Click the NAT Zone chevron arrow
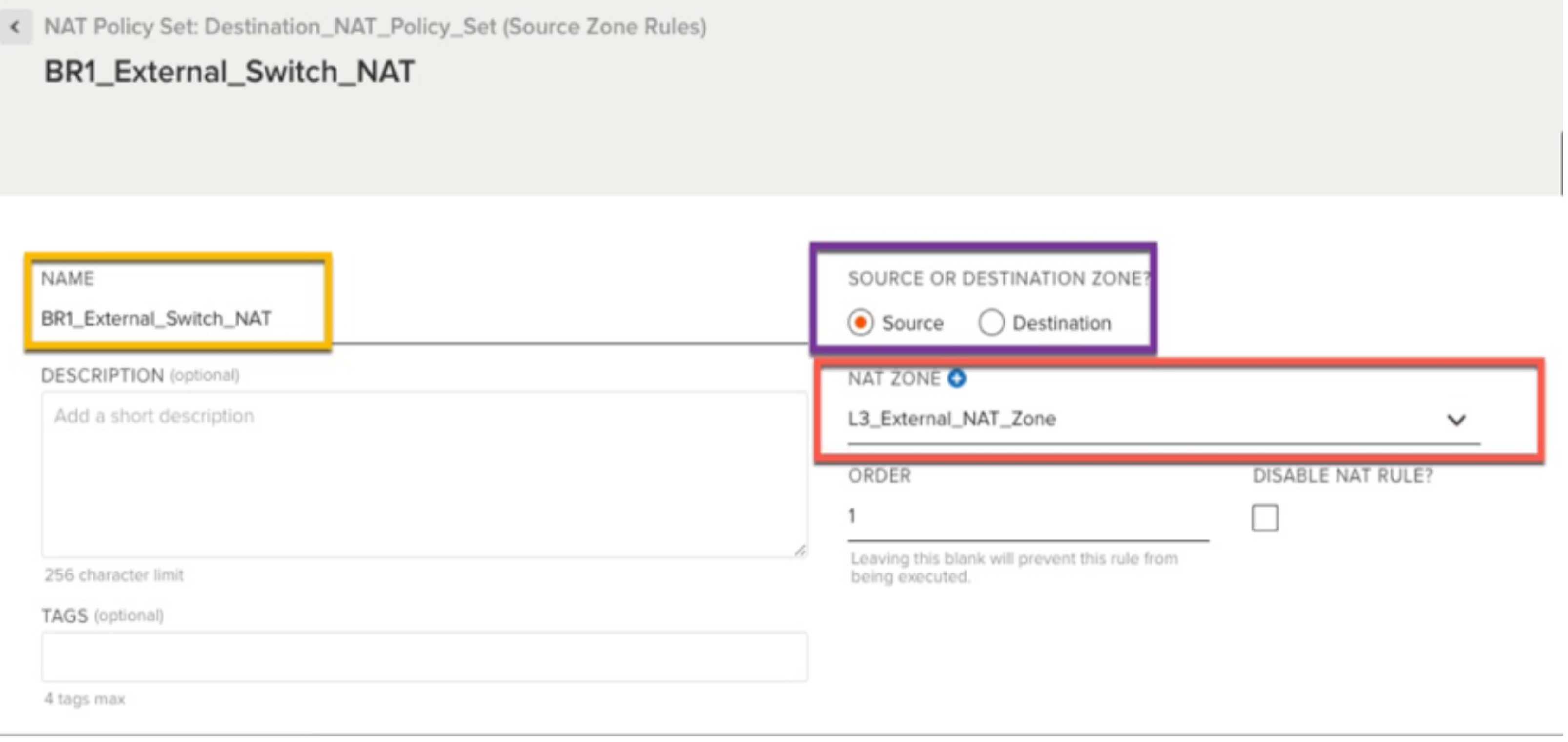1568x742 pixels. (1458, 421)
